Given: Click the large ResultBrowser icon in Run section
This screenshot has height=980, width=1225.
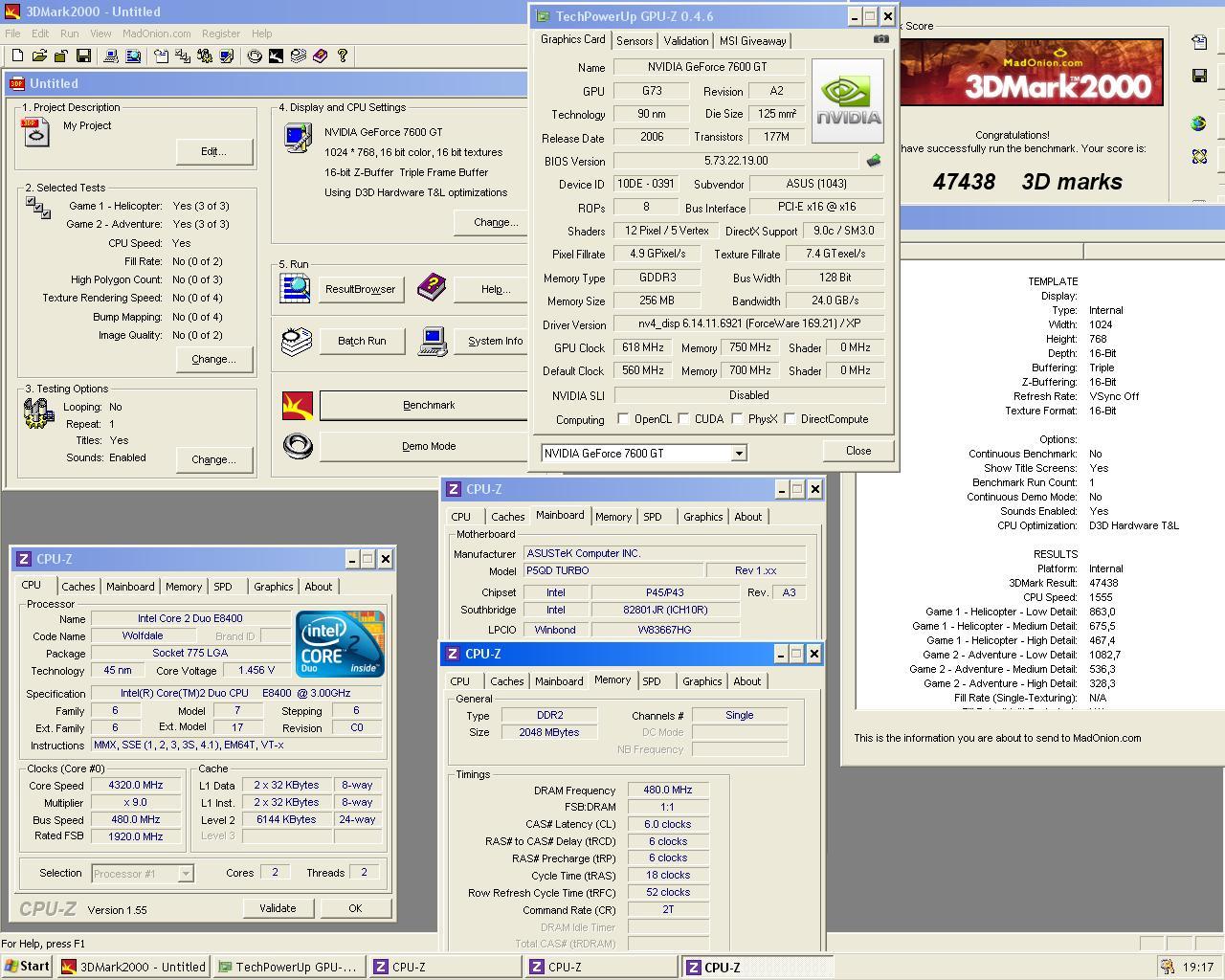Looking at the screenshot, I should 295,288.
